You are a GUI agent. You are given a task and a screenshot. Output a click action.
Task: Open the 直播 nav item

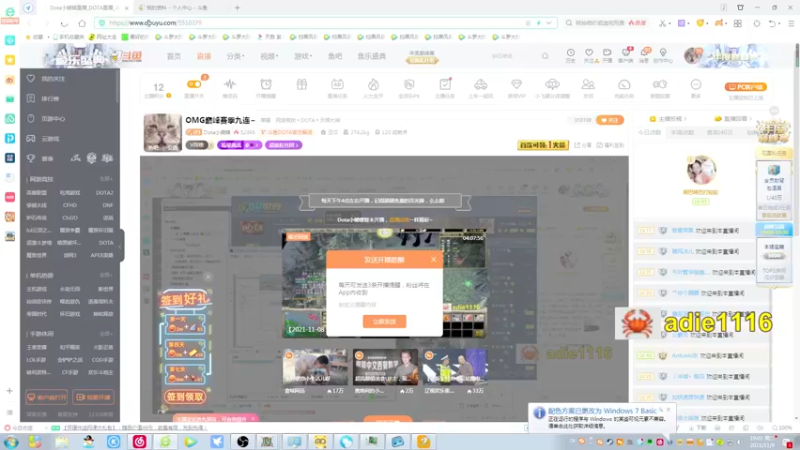pyautogui.click(x=204, y=56)
